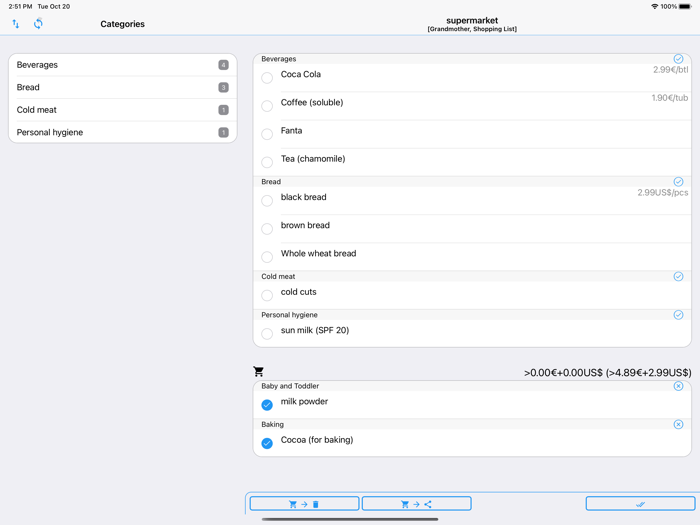Image resolution: width=700 pixels, height=525 pixels.
Task: Remove Baby and Toddler section from cart
Action: 678,386
